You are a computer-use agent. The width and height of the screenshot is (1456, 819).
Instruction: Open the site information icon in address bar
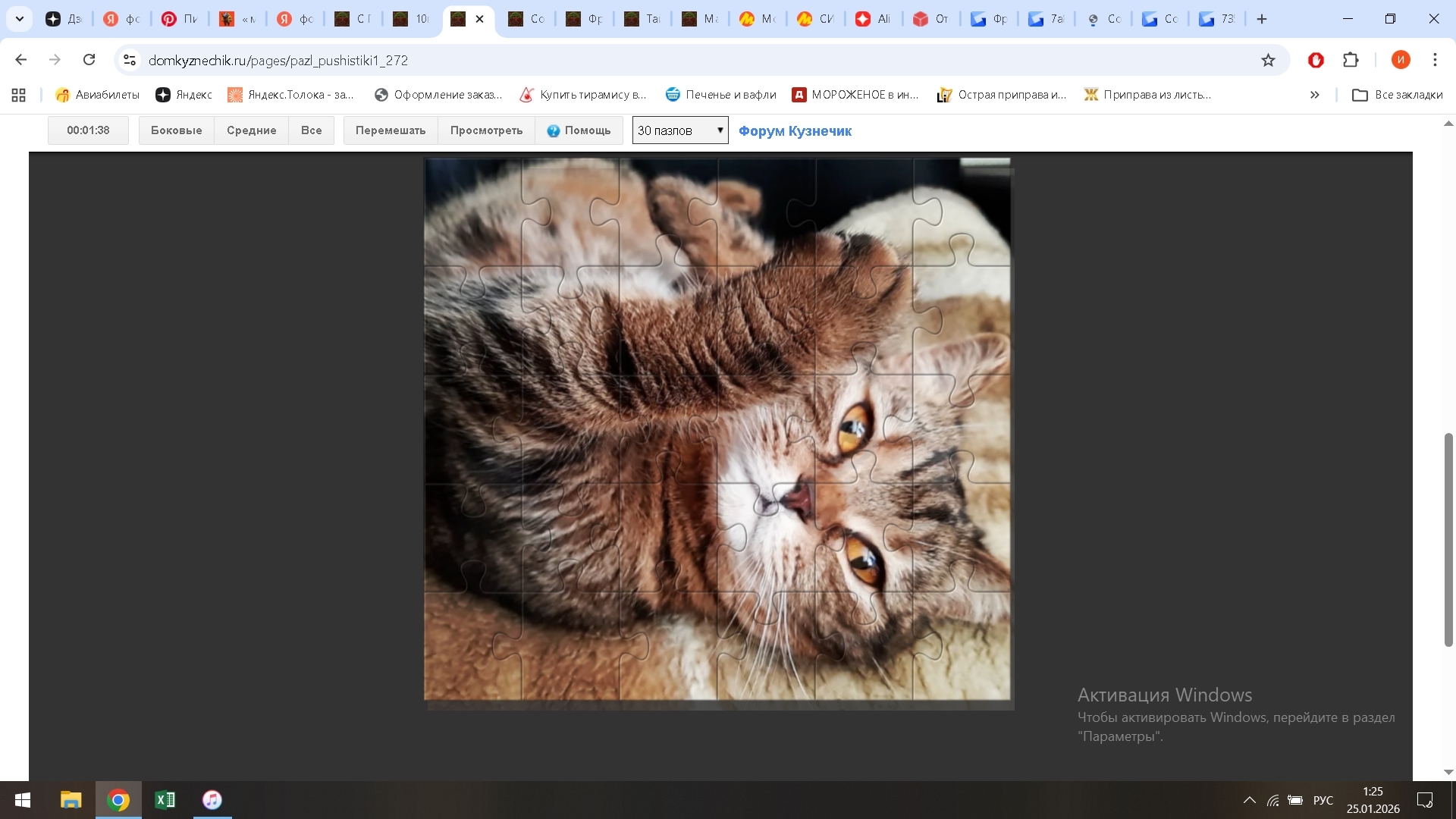[x=130, y=60]
